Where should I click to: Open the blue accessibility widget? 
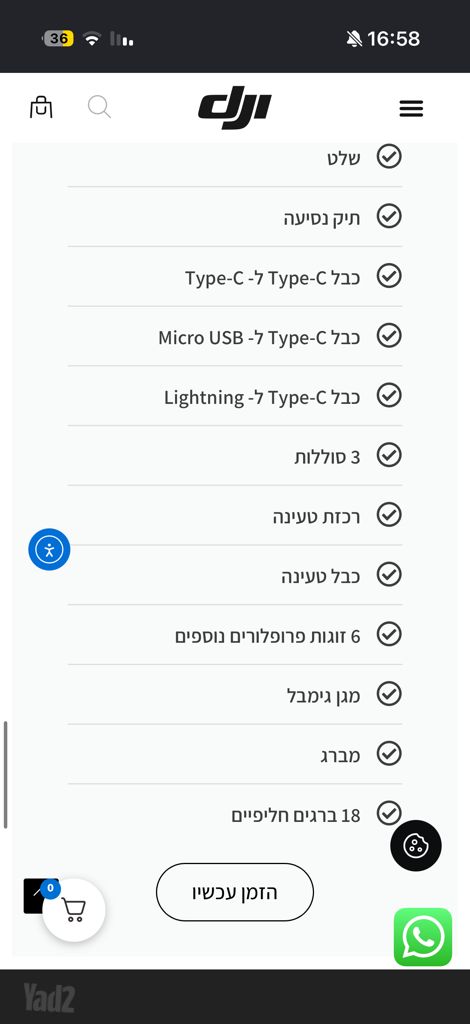49,549
